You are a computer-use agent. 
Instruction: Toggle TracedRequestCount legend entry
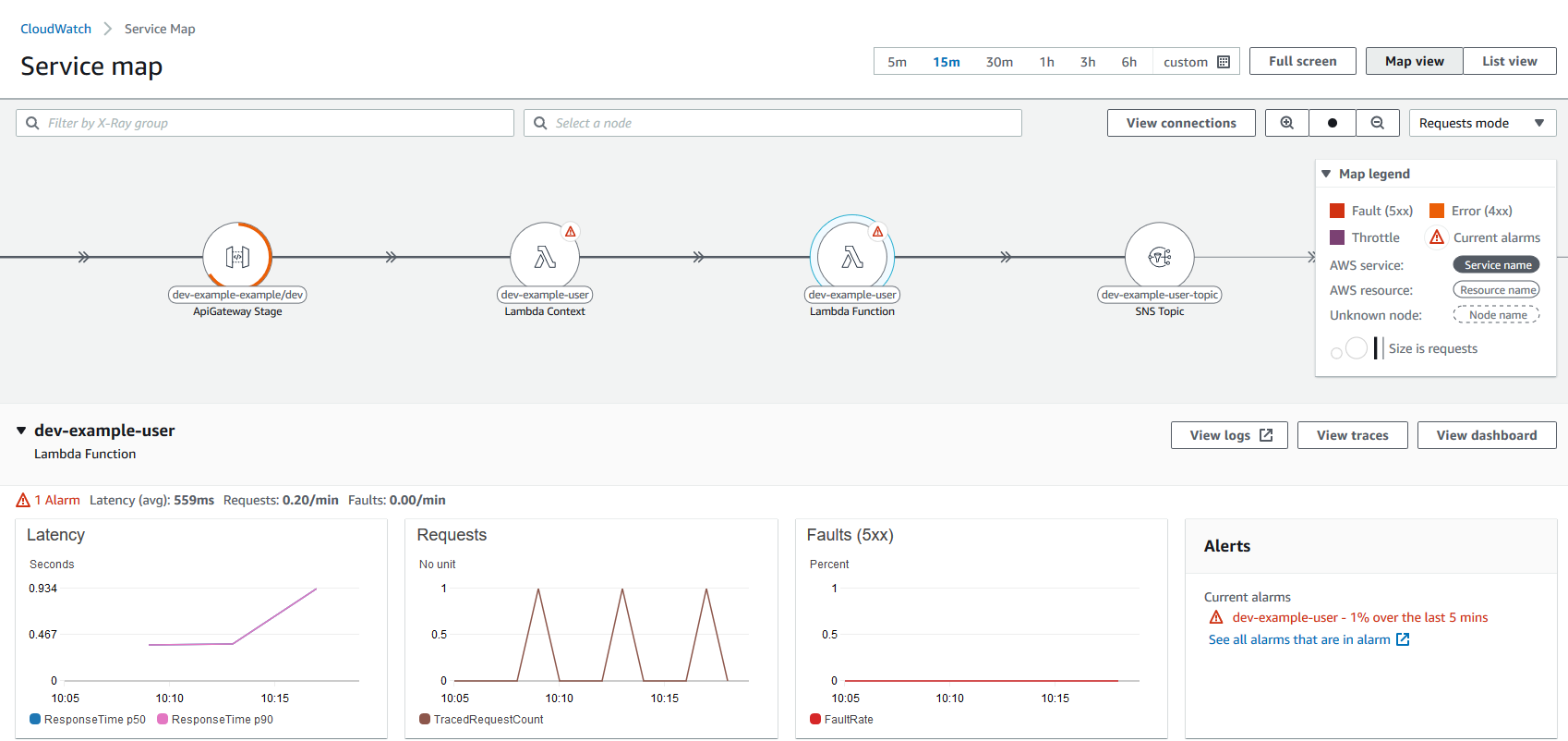(x=481, y=719)
